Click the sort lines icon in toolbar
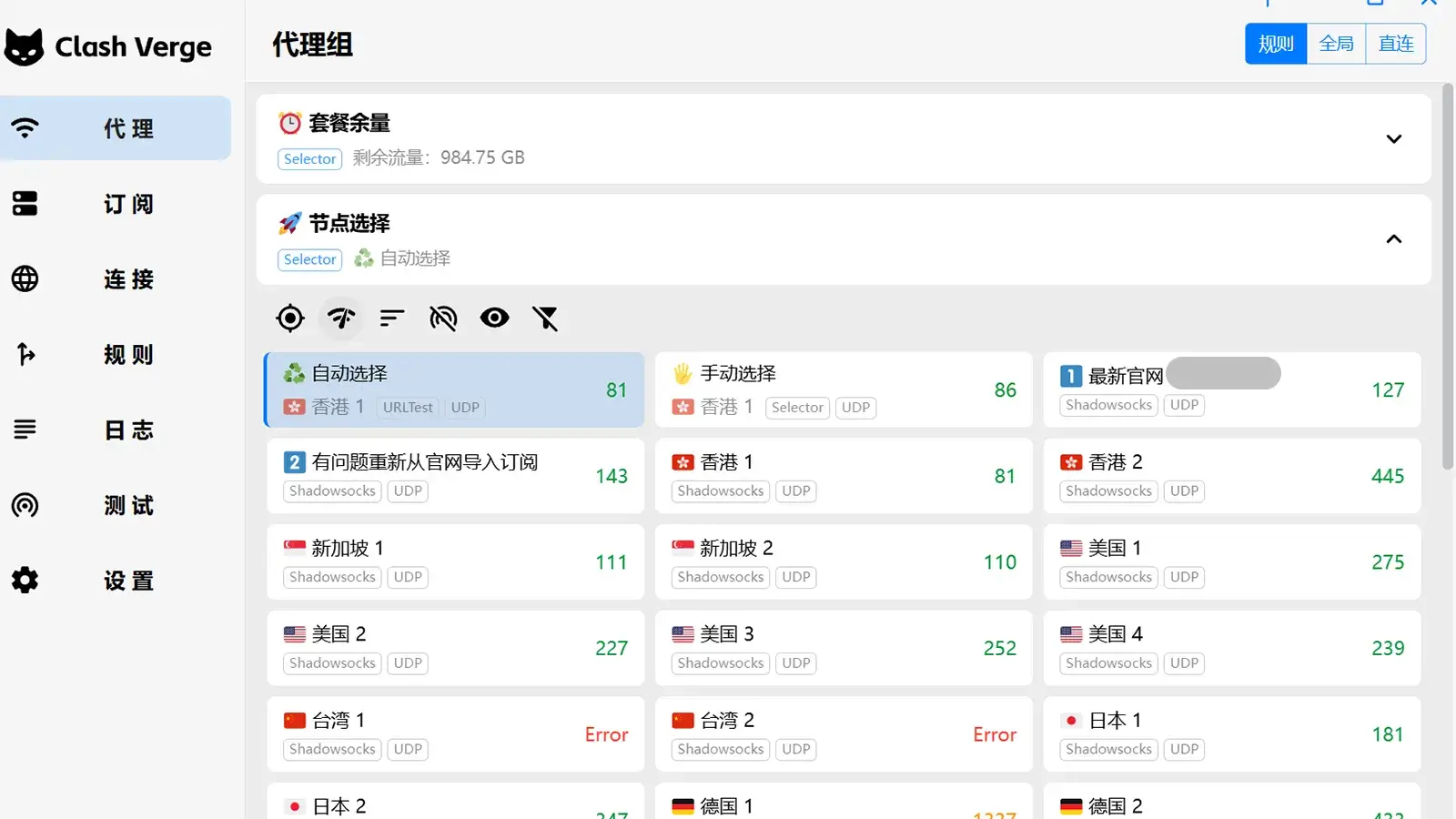1456x819 pixels. click(x=392, y=318)
